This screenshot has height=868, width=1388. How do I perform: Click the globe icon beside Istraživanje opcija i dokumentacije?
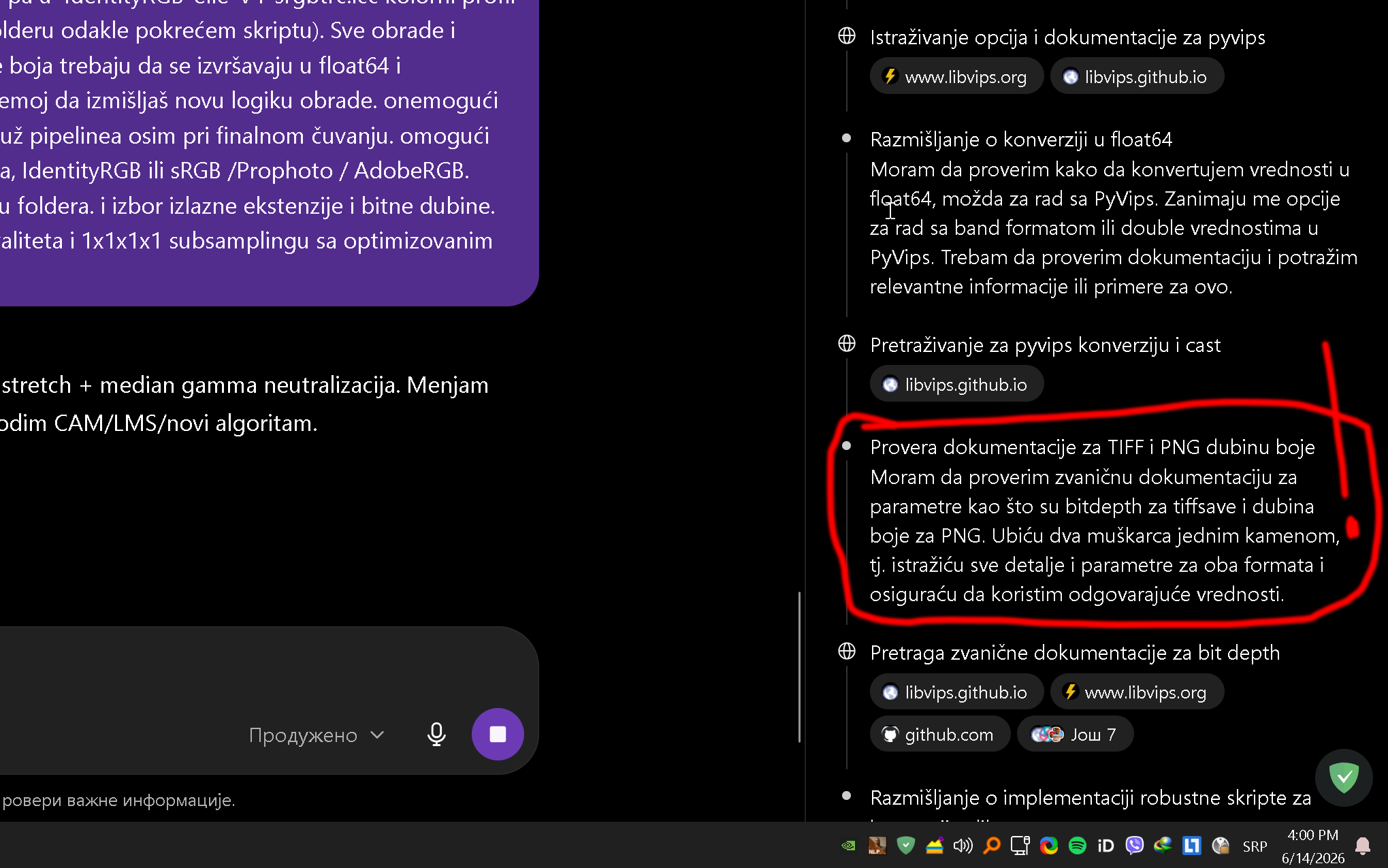[x=847, y=36]
